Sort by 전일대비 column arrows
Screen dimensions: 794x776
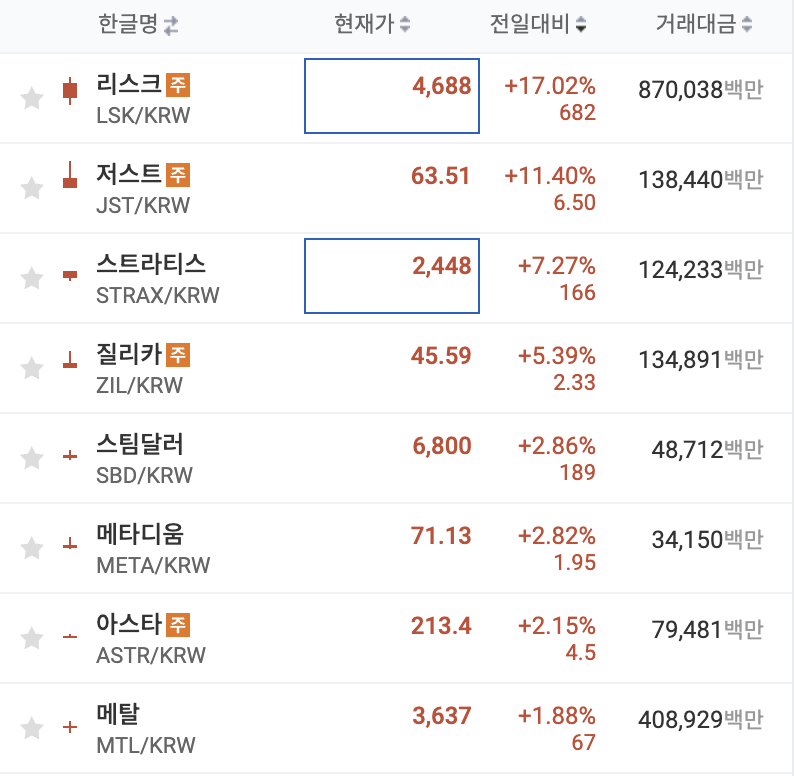click(x=581, y=24)
